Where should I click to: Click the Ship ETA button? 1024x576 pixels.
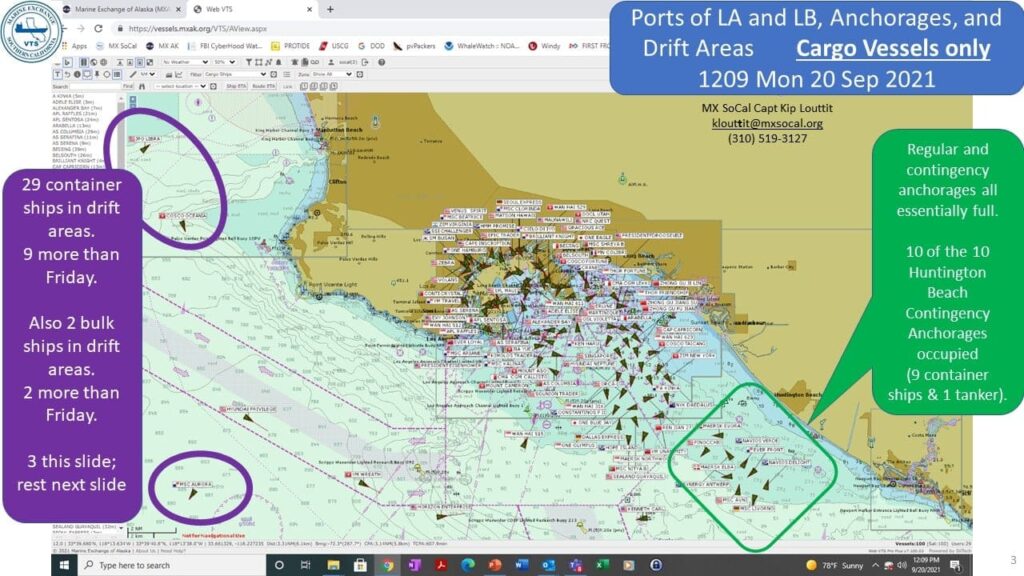pos(236,86)
